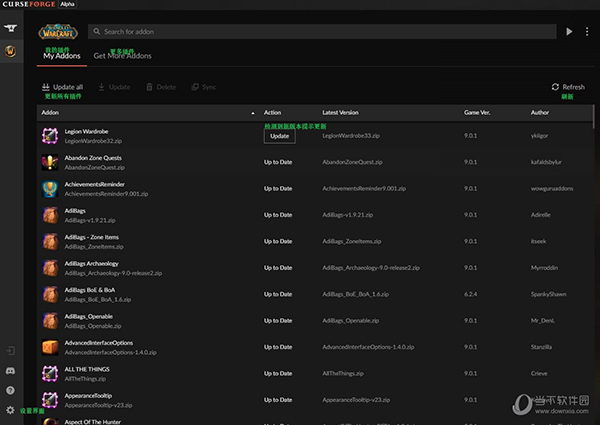Image resolution: width=600 pixels, height=425 pixels.
Task: Click AllTheThings.zip latest version cell
Action: [343, 373]
